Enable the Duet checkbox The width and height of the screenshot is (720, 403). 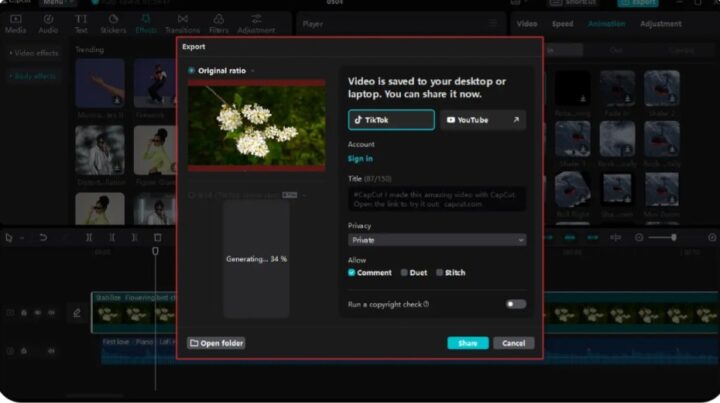point(404,273)
